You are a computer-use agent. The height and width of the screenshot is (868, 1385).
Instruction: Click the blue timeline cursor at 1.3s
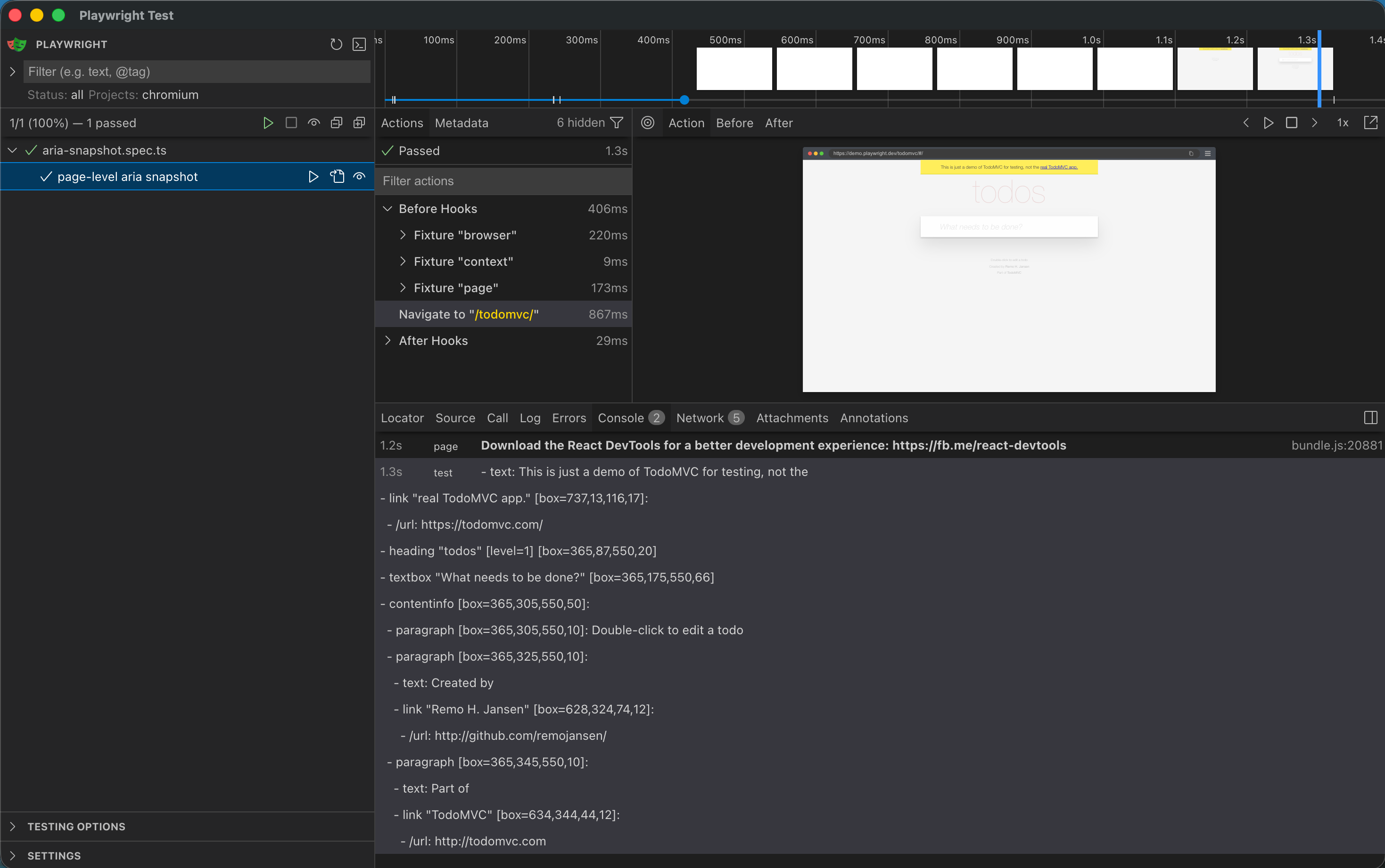(x=1319, y=69)
